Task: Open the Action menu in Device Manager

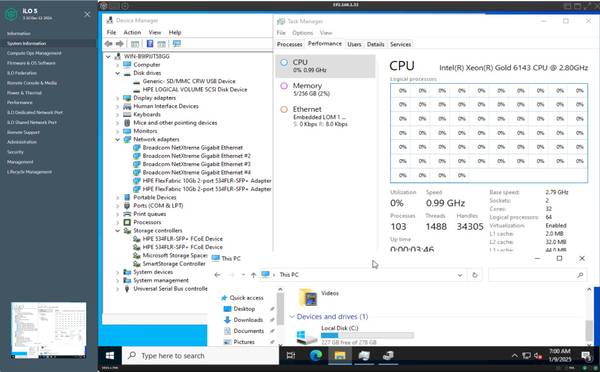Action: point(132,33)
